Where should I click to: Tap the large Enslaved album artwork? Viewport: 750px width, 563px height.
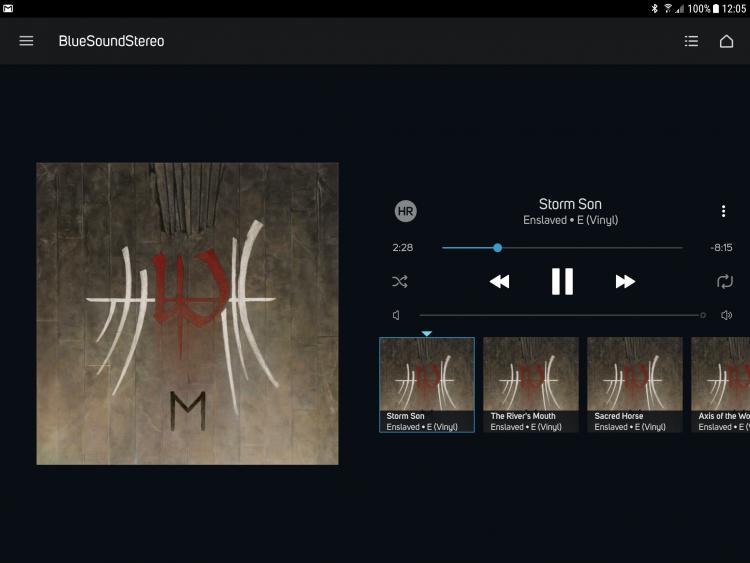point(188,313)
